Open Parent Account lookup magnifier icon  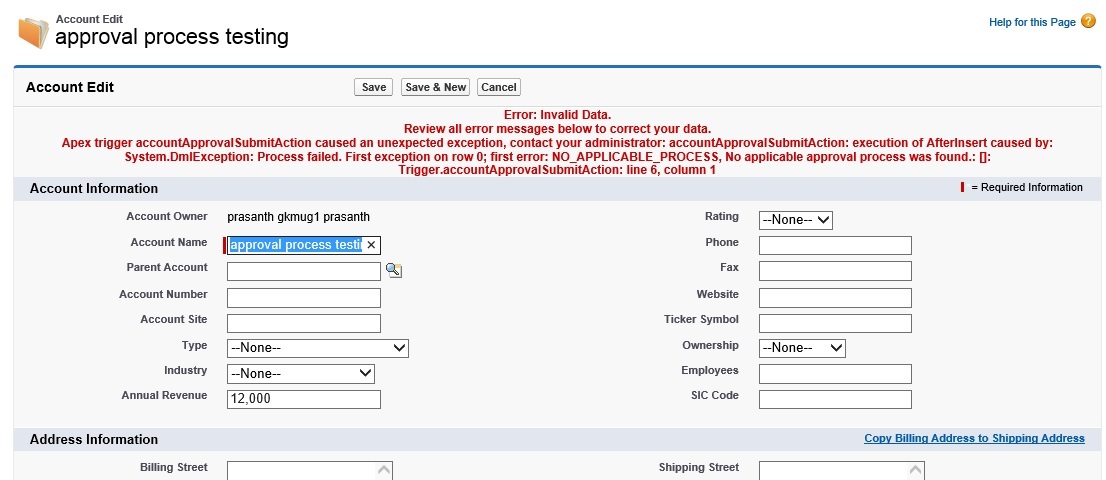[394, 270]
